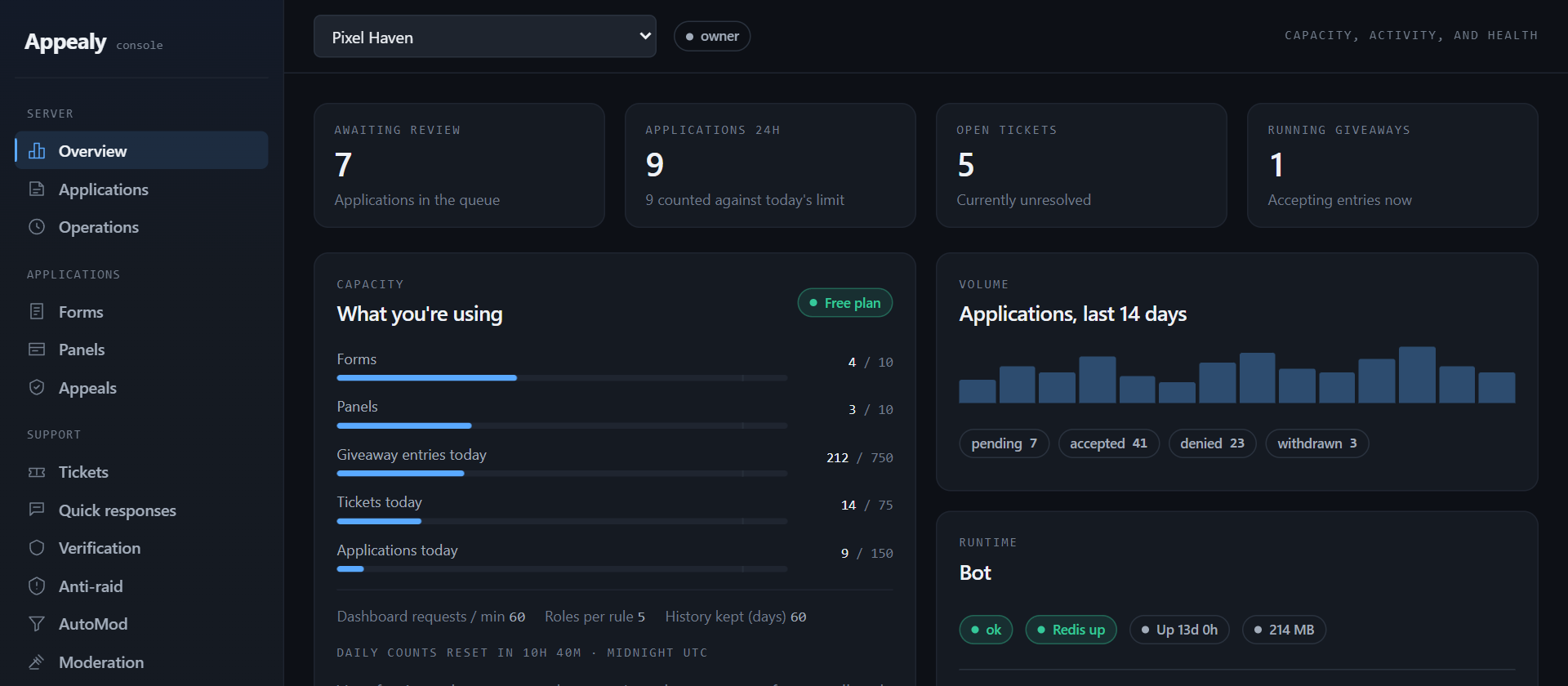Click the Giveaway entries today progress bar
Image resolution: width=1568 pixels, height=686 pixels.
tap(562, 474)
